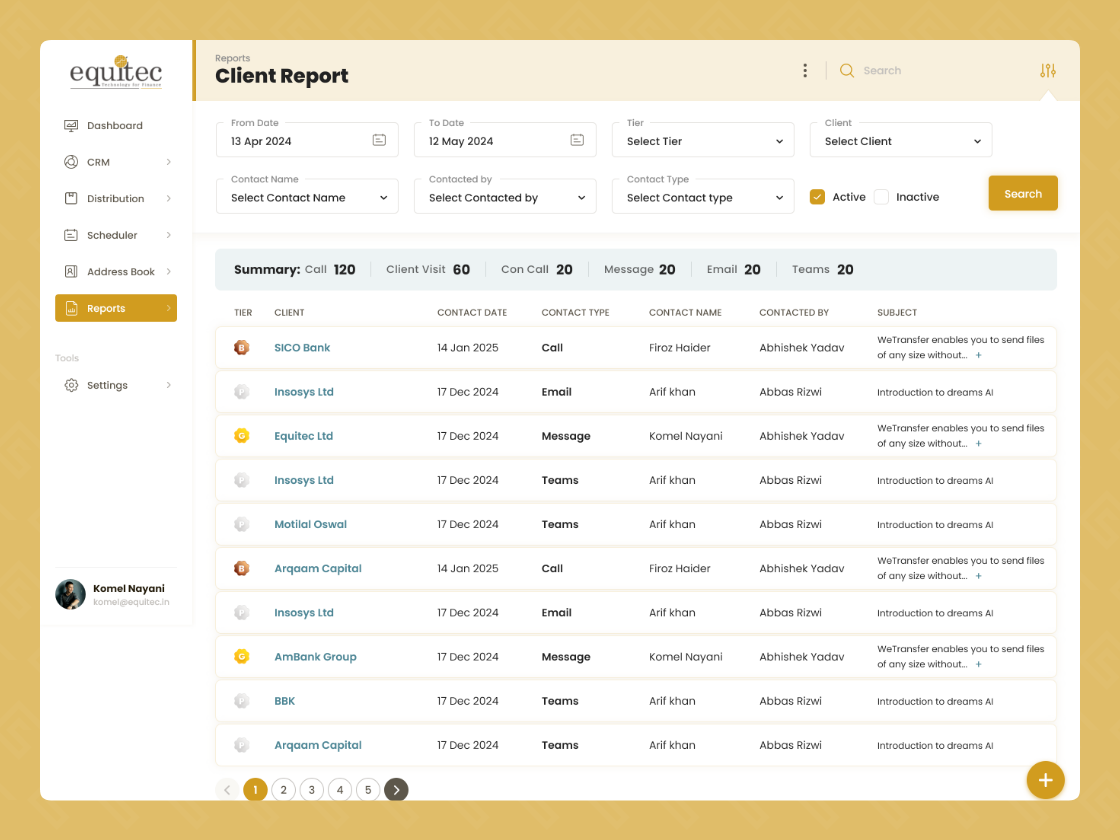Expand the Address Book submenu chevron
Image resolution: width=1120 pixels, height=840 pixels.
pos(169,271)
